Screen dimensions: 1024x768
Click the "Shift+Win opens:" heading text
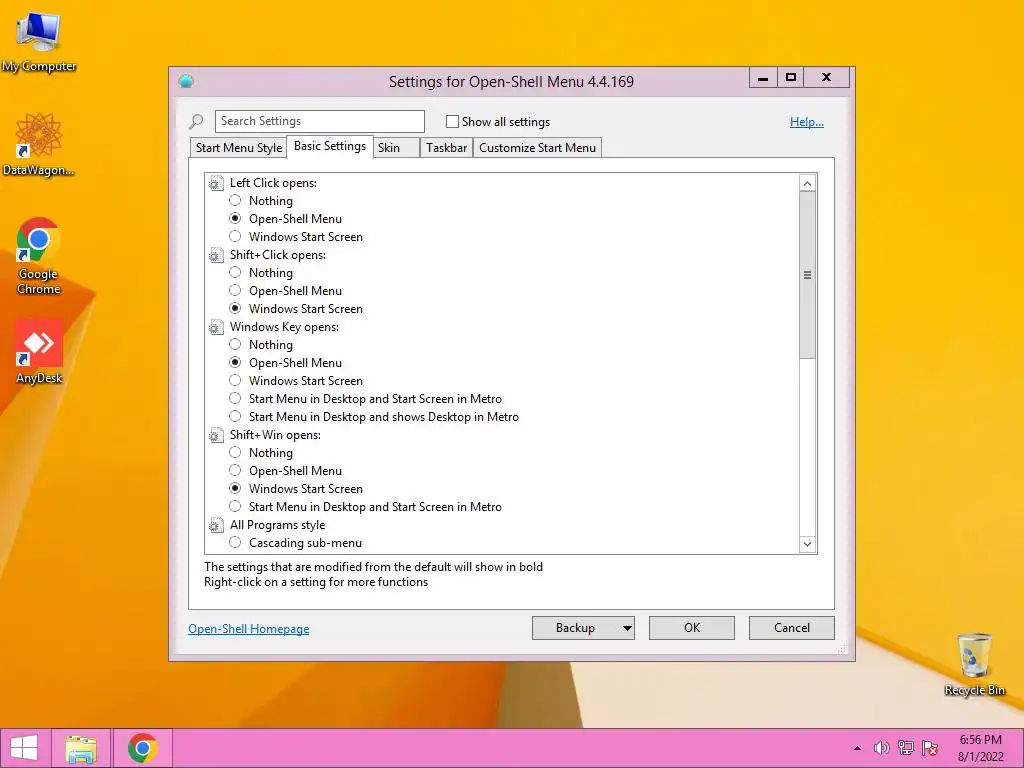pyautogui.click(x=275, y=435)
